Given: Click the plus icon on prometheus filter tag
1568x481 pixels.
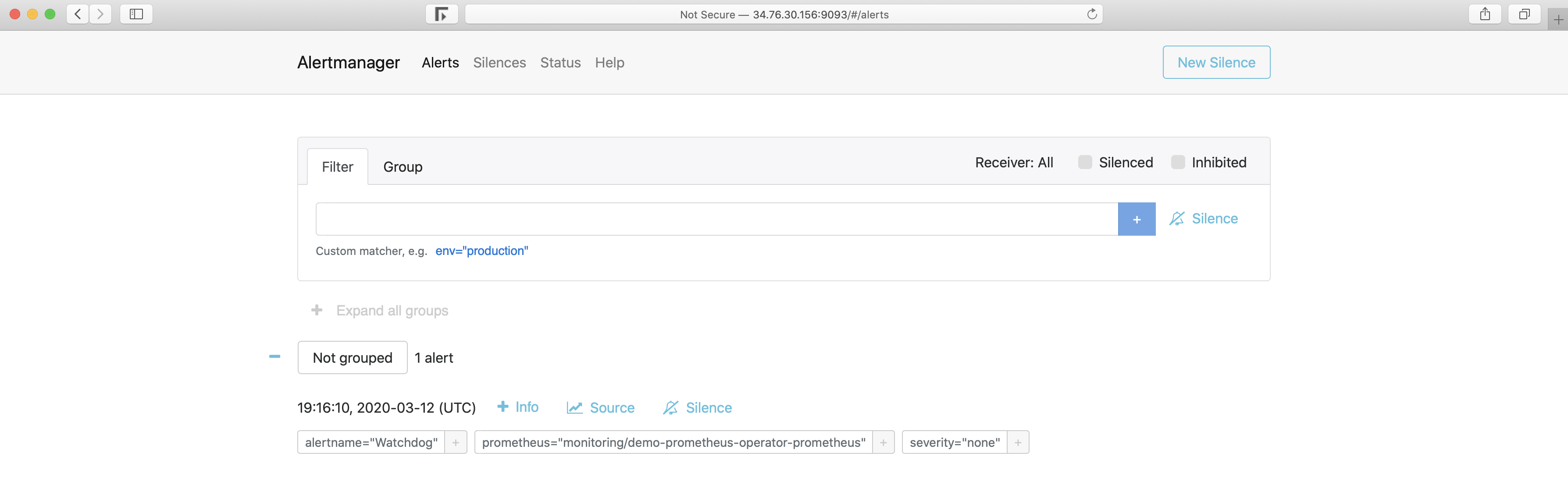Looking at the screenshot, I should [882, 441].
